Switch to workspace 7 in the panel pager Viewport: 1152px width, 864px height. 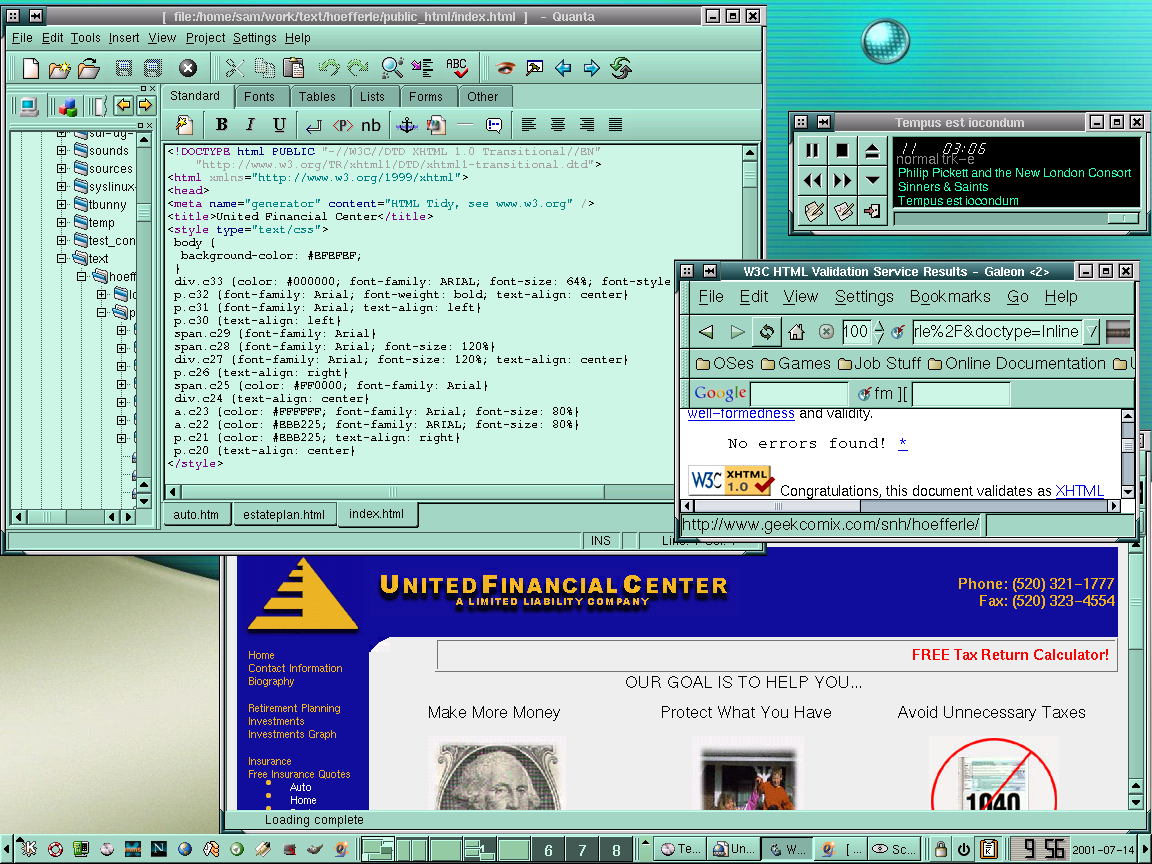coord(582,850)
